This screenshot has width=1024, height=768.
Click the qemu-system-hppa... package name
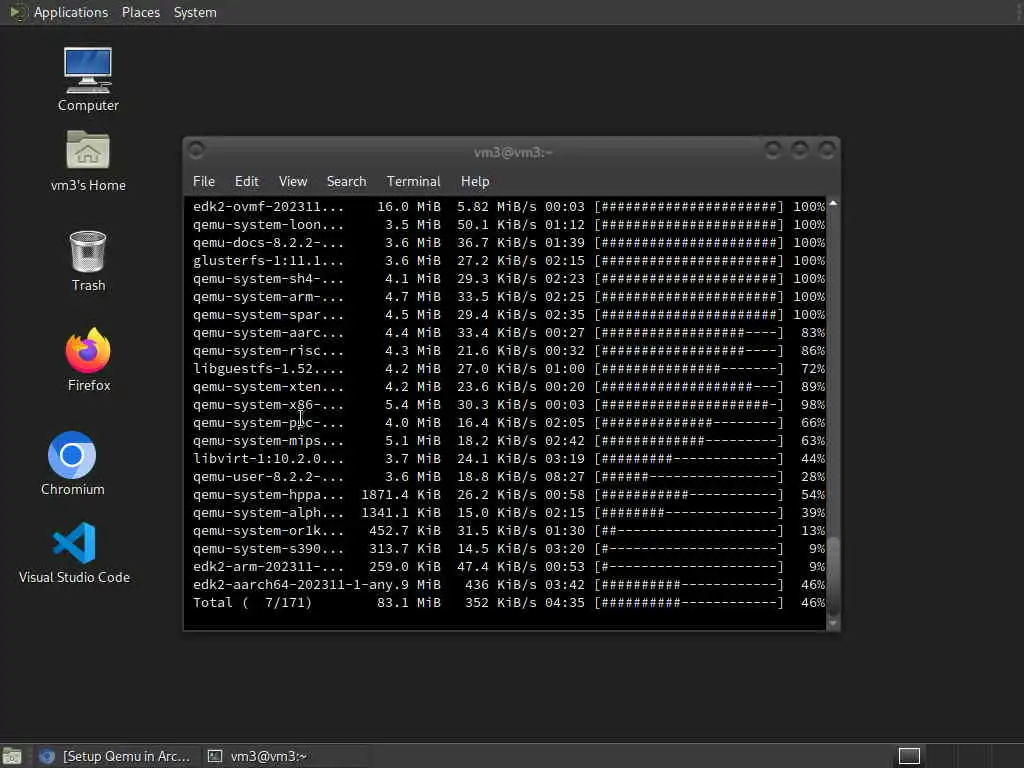click(x=268, y=495)
